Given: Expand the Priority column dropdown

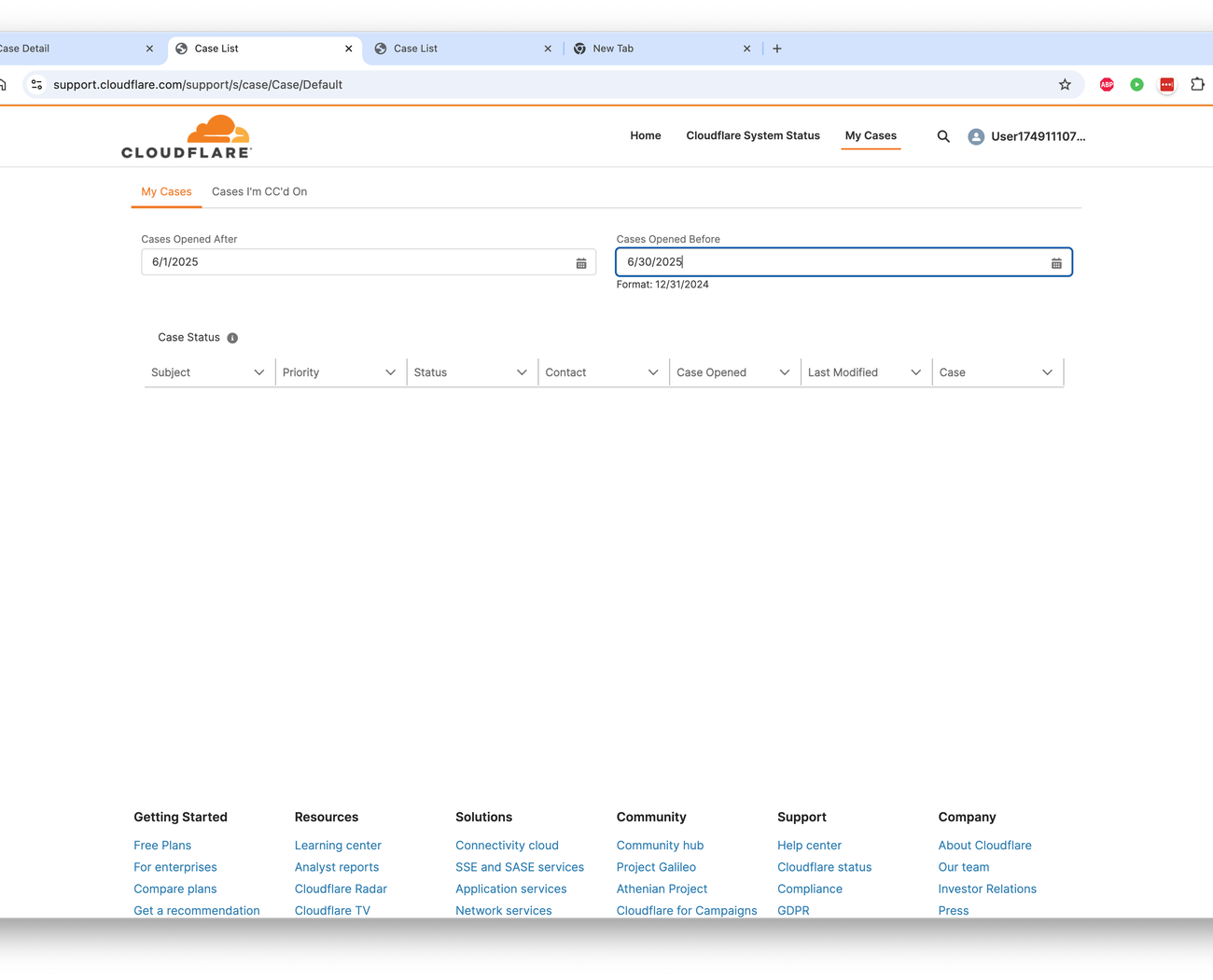Looking at the screenshot, I should (390, 372).
